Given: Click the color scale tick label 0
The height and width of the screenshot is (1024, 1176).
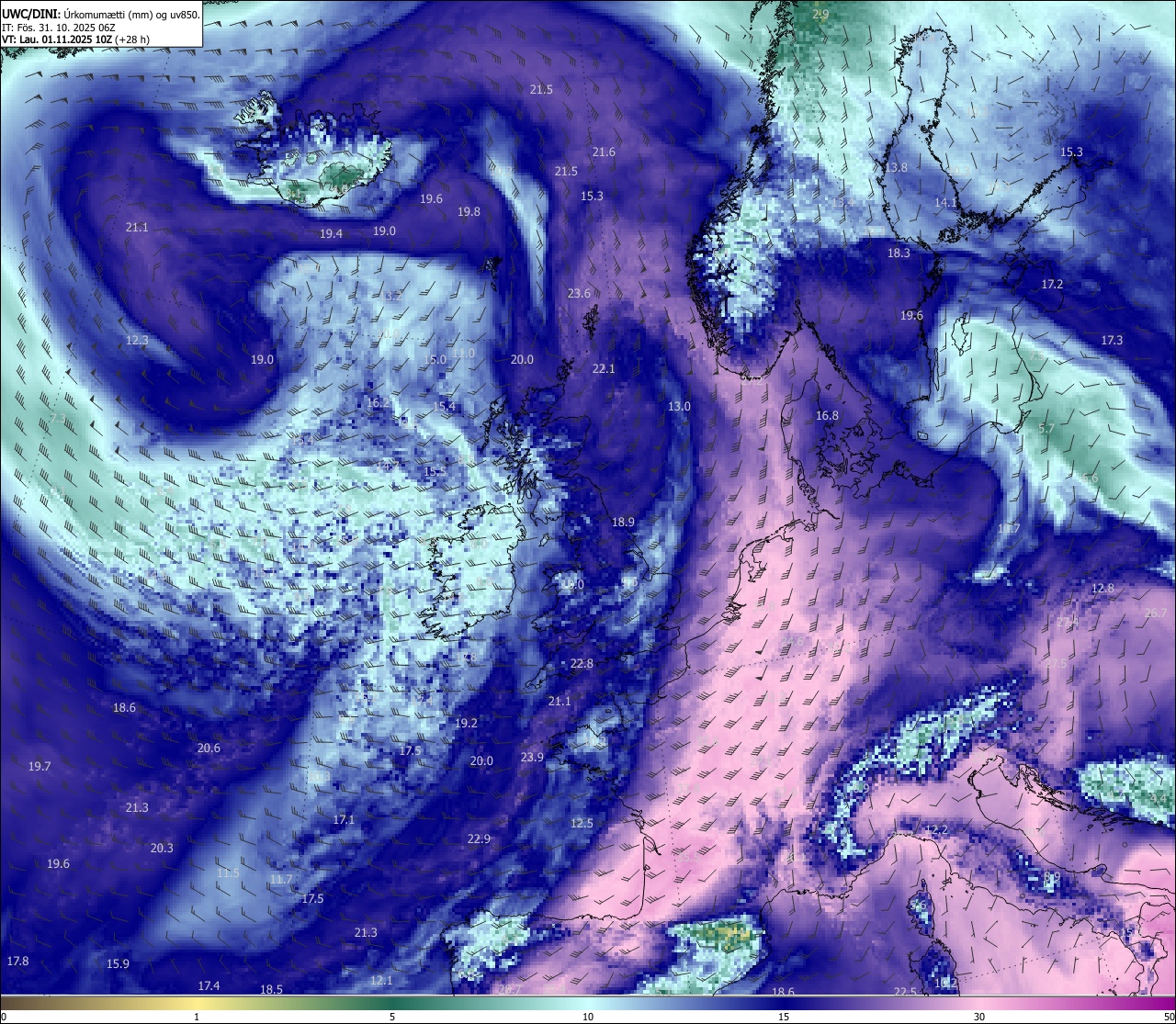Looking at the screenshot, I should pos(4,1017).
